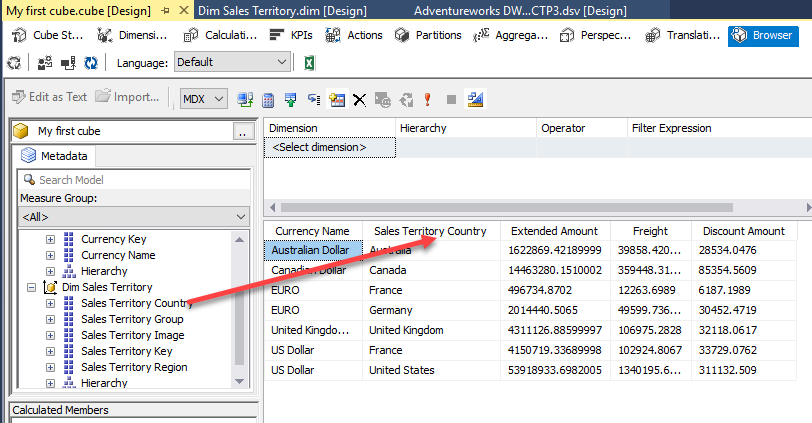Open the MDX query type dropdown

204,99
